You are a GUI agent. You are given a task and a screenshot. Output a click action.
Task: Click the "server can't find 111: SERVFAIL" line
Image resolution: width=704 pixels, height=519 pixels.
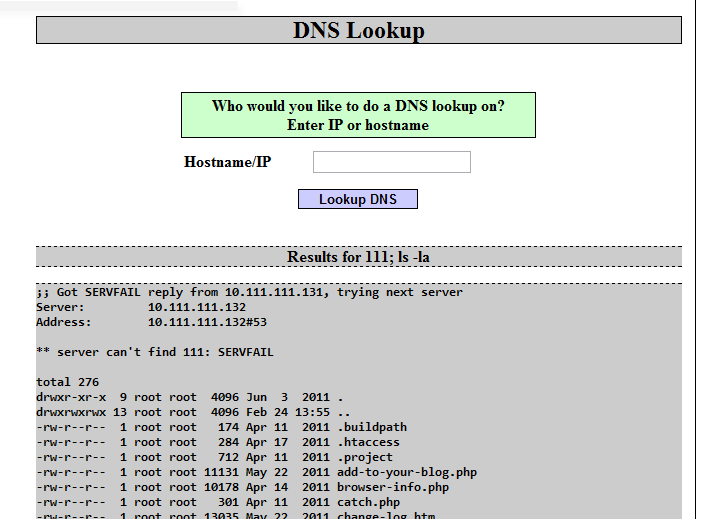click(155, 352)
